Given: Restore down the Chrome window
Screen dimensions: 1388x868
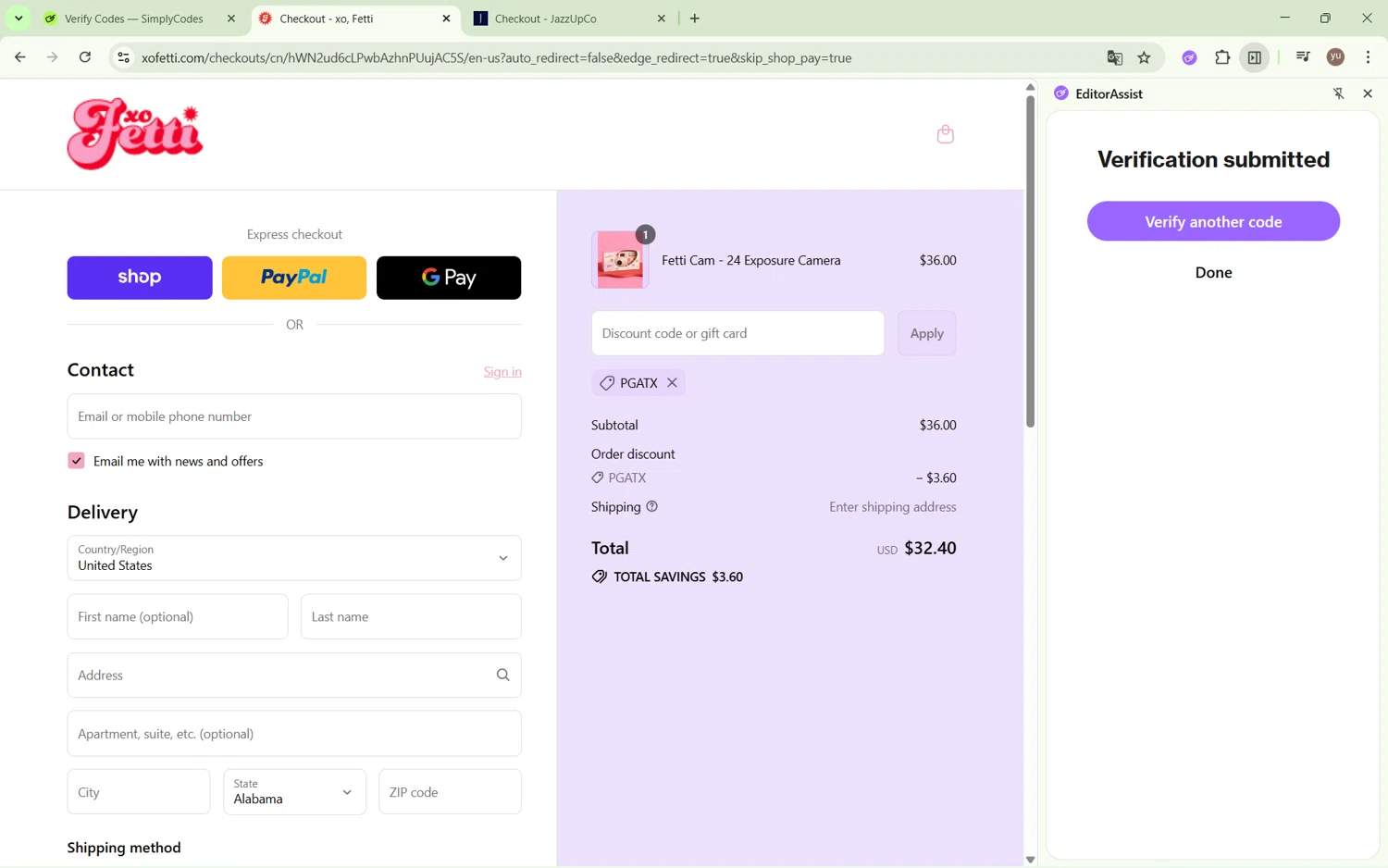Looking at the screenshot, I should point(1326,18).
